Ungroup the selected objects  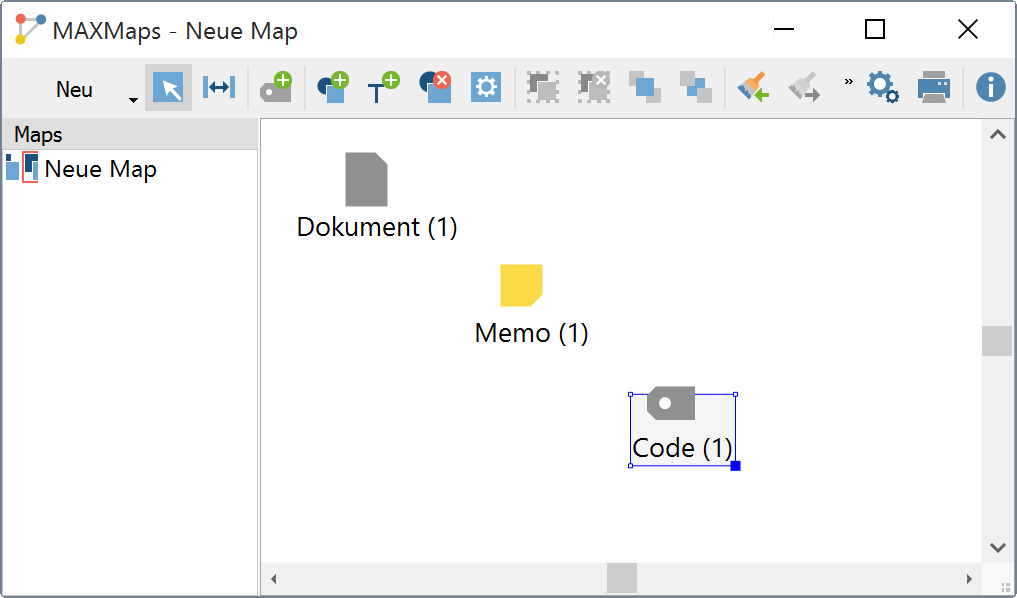pyautogui.click(x=593, y=88)
